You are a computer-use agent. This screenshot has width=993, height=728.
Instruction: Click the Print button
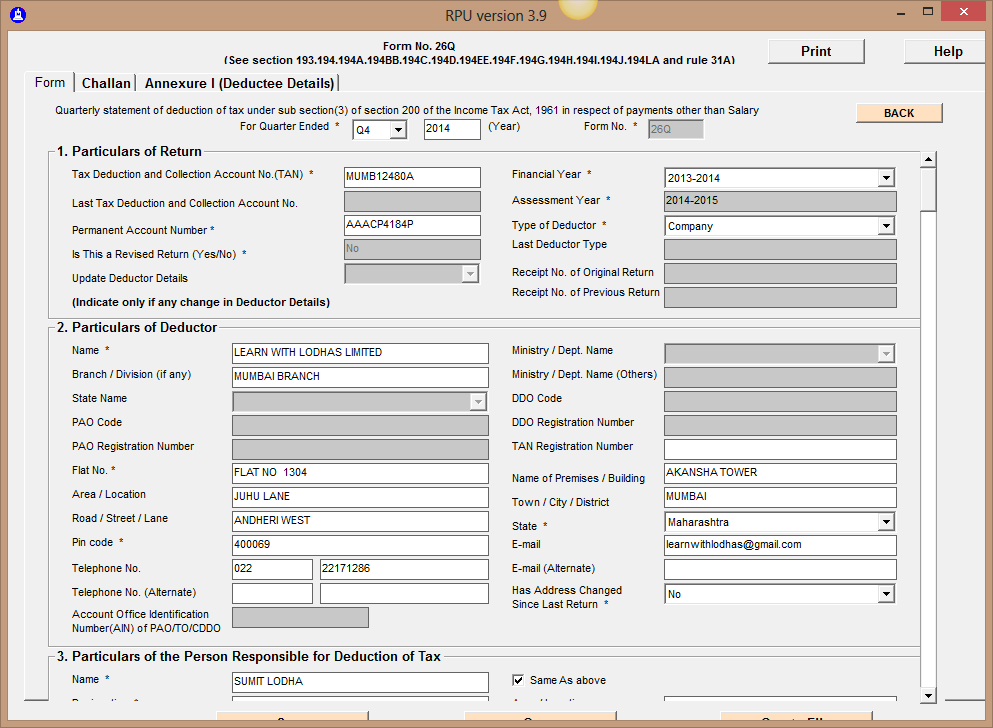tap(816, 51)
